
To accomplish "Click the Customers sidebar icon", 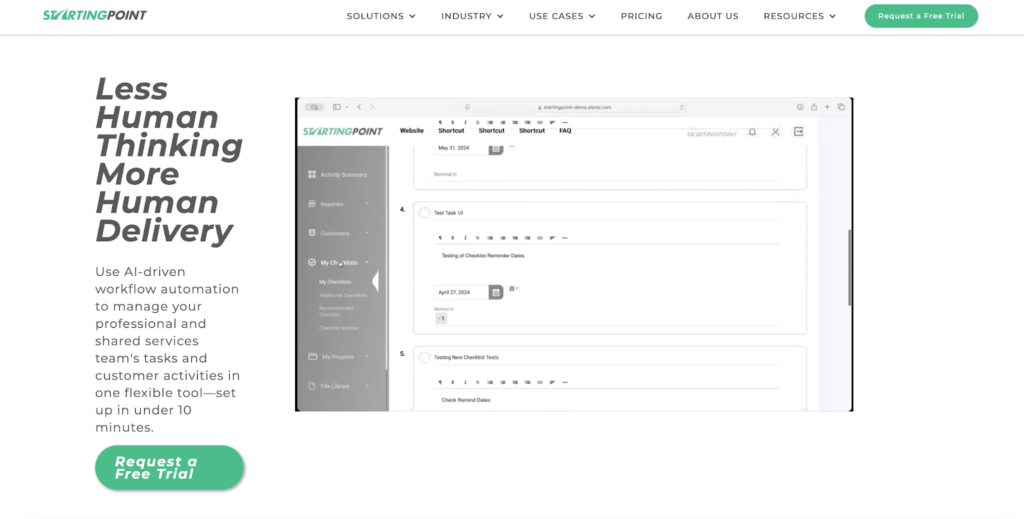I will coord(312,233).
